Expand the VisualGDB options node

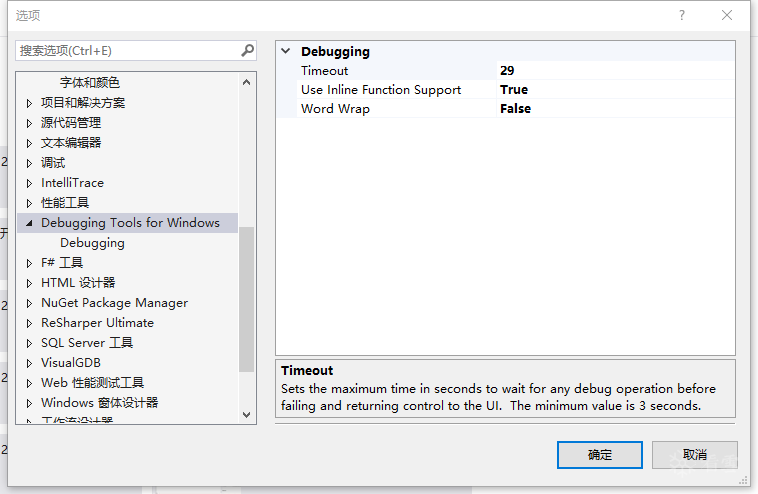[x=29, y=363]
